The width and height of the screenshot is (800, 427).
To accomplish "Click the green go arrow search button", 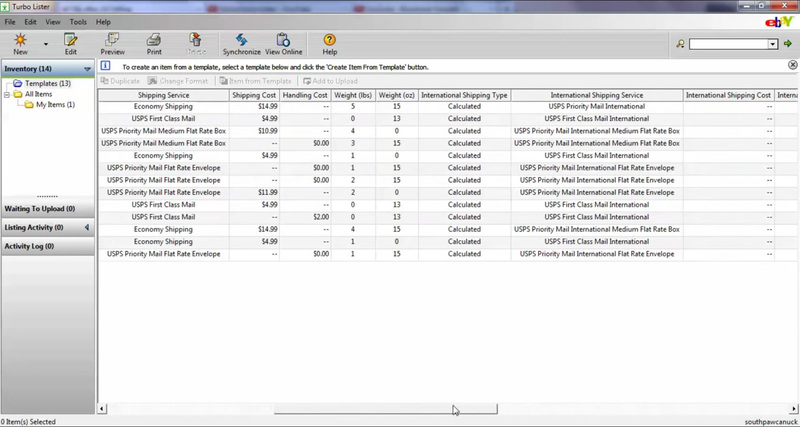I will [x=788, y=44].
